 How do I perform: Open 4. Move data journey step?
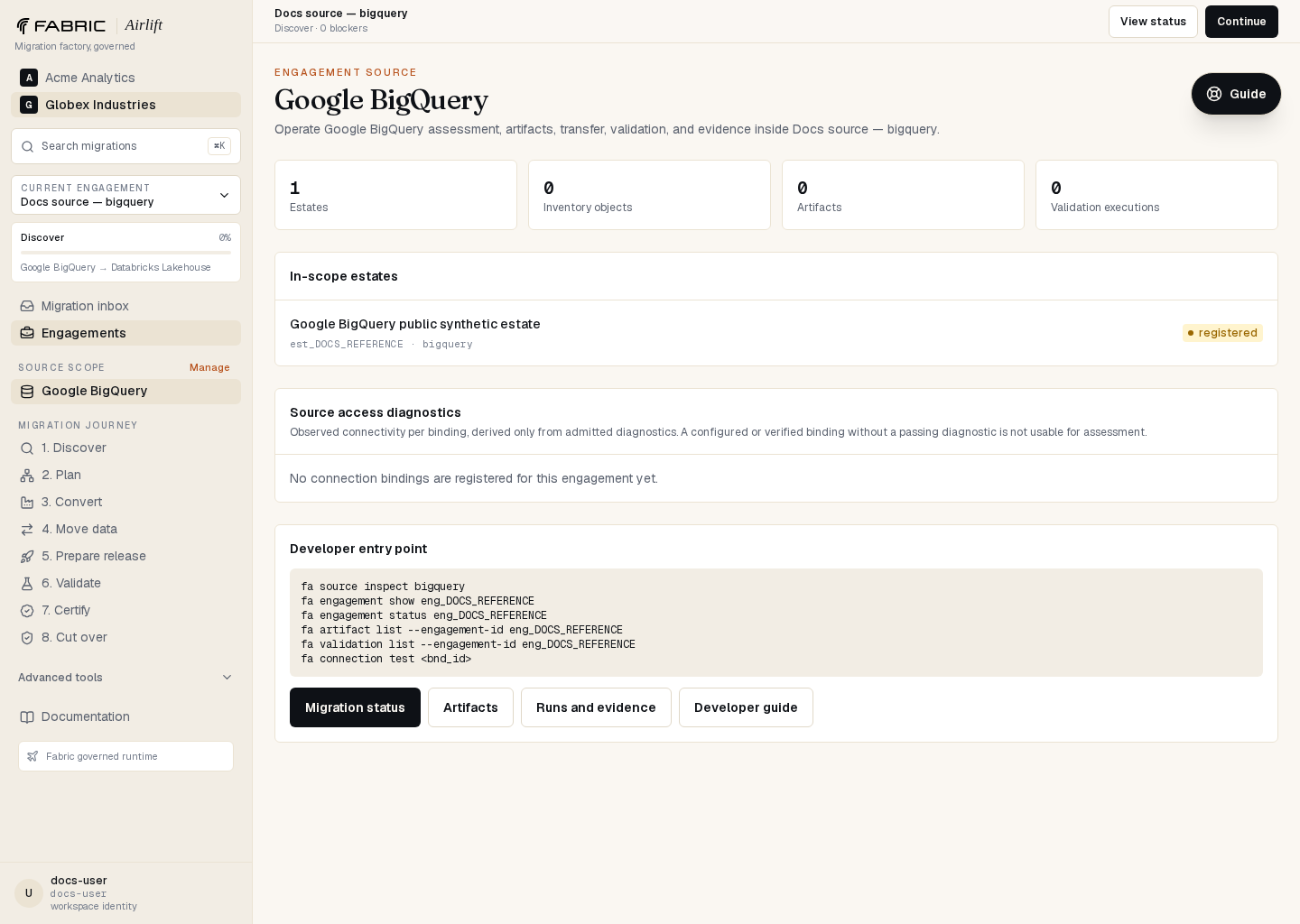click(125, 529)
